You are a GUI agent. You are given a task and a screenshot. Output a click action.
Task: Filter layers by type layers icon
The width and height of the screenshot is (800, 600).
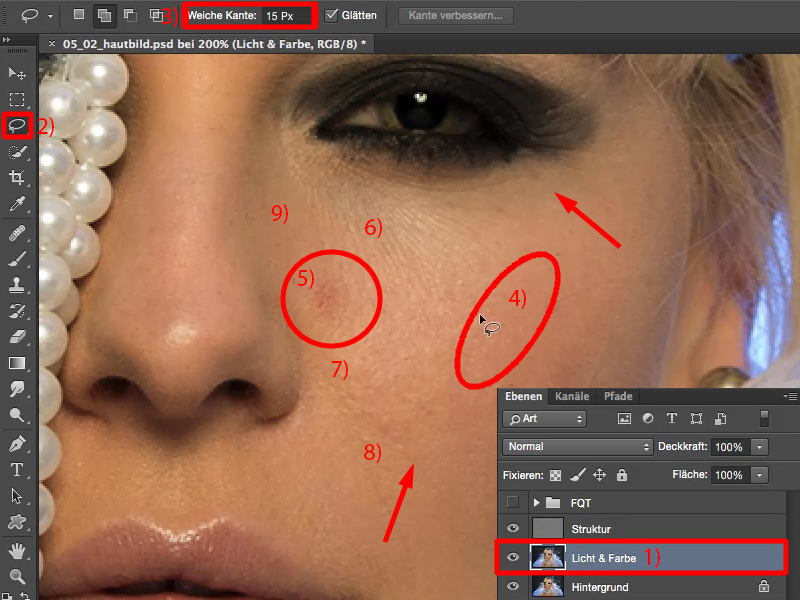[x=672, y=419]
